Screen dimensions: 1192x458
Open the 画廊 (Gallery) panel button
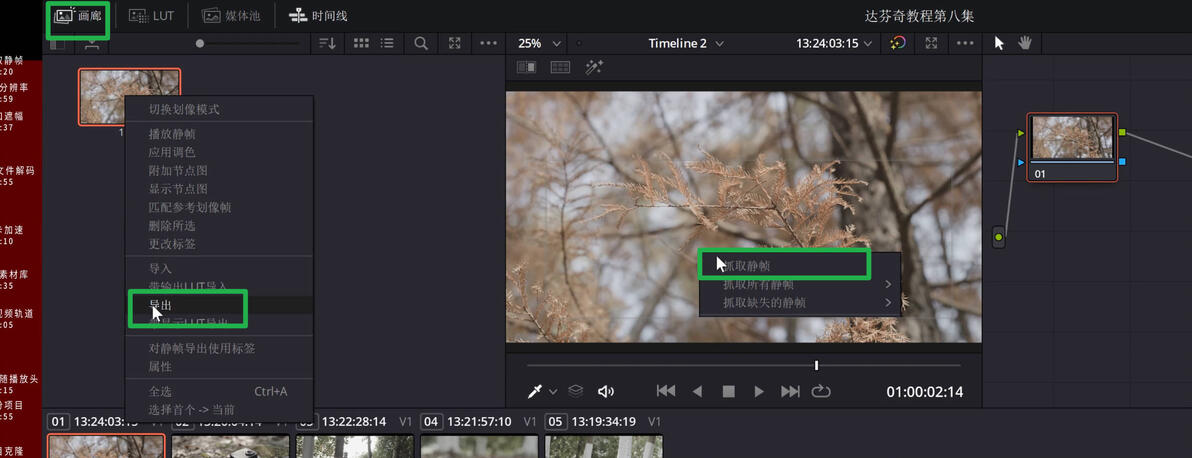pyautogui.click(x=78, y=16)
